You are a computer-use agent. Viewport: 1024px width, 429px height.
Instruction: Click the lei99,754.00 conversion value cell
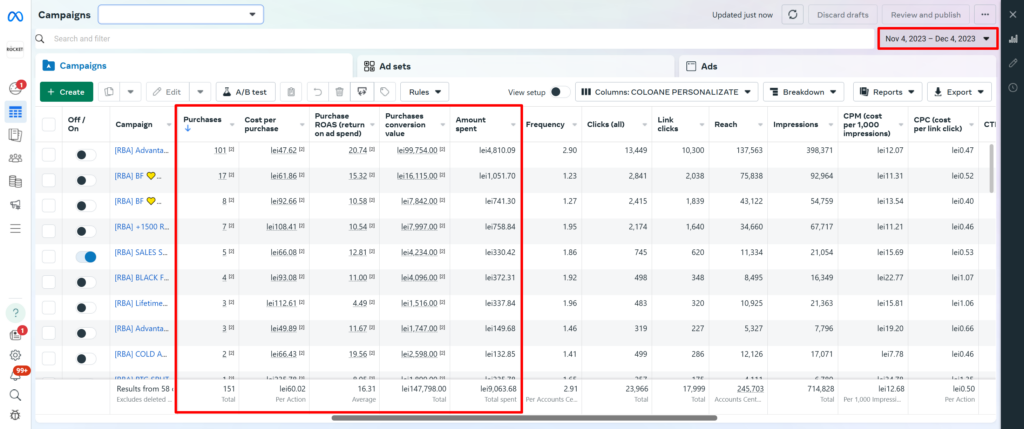(x=417, y=150)
